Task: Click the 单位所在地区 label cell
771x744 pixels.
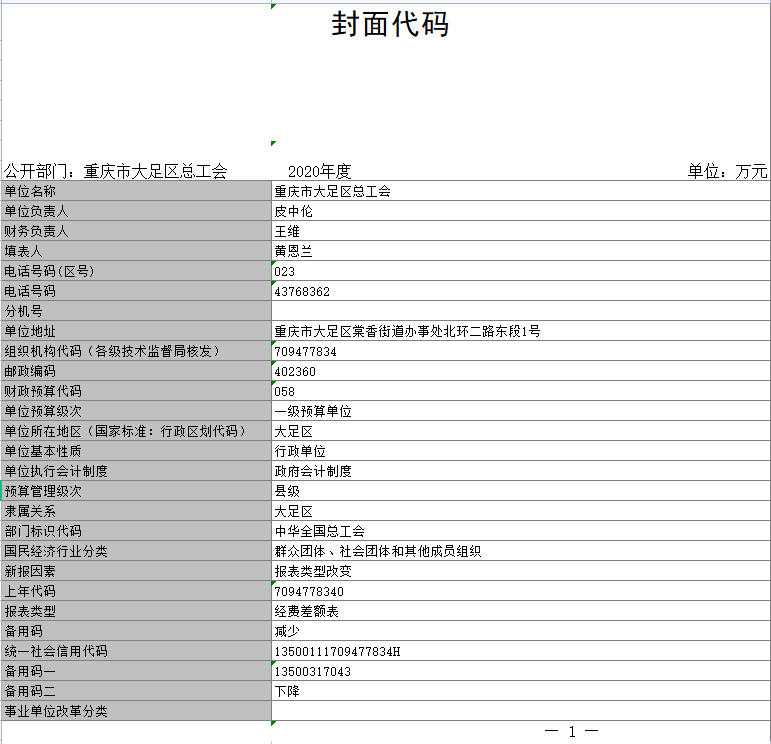Action: pos(136,431)
